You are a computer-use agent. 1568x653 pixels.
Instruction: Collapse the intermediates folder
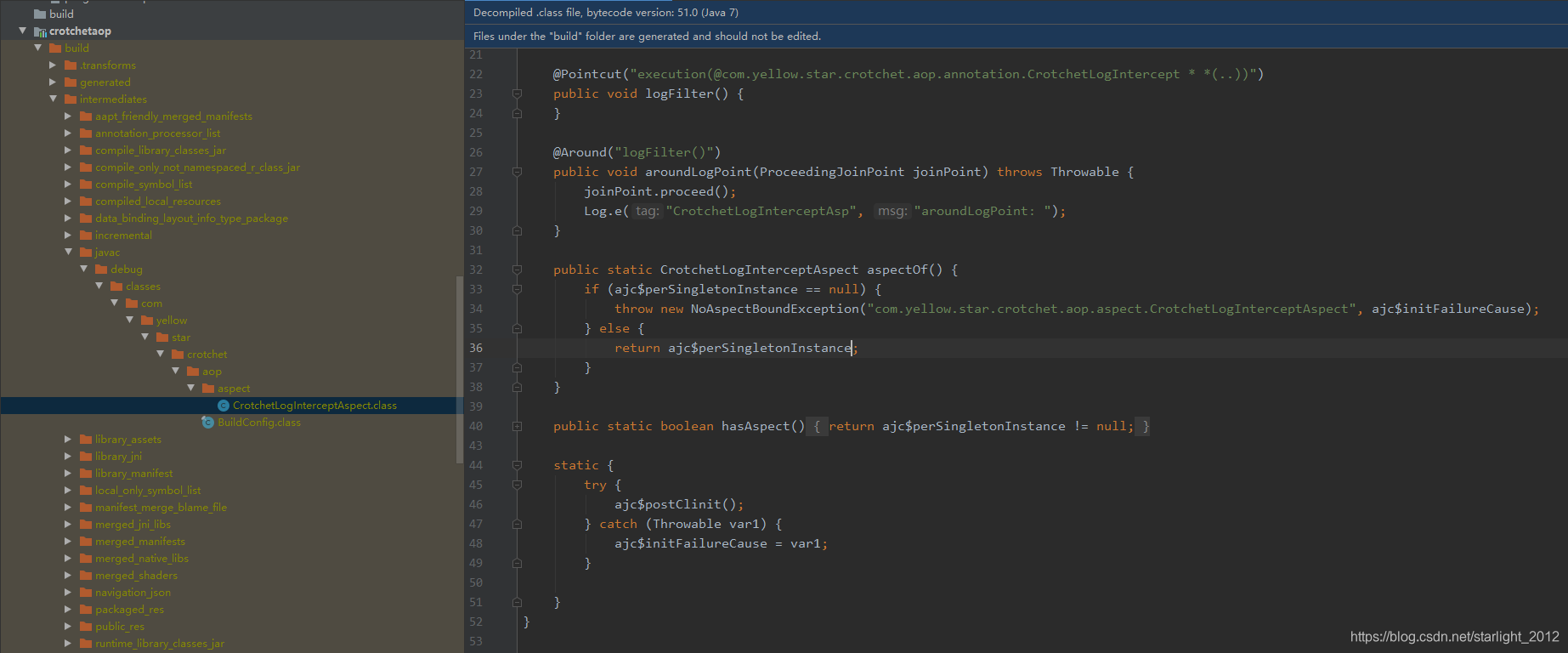click(53, 99)
